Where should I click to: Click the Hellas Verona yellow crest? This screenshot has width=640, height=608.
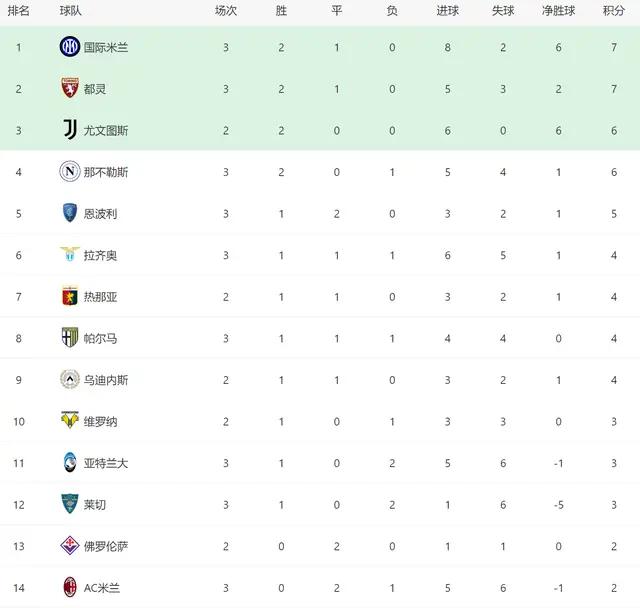pos(70,420)
